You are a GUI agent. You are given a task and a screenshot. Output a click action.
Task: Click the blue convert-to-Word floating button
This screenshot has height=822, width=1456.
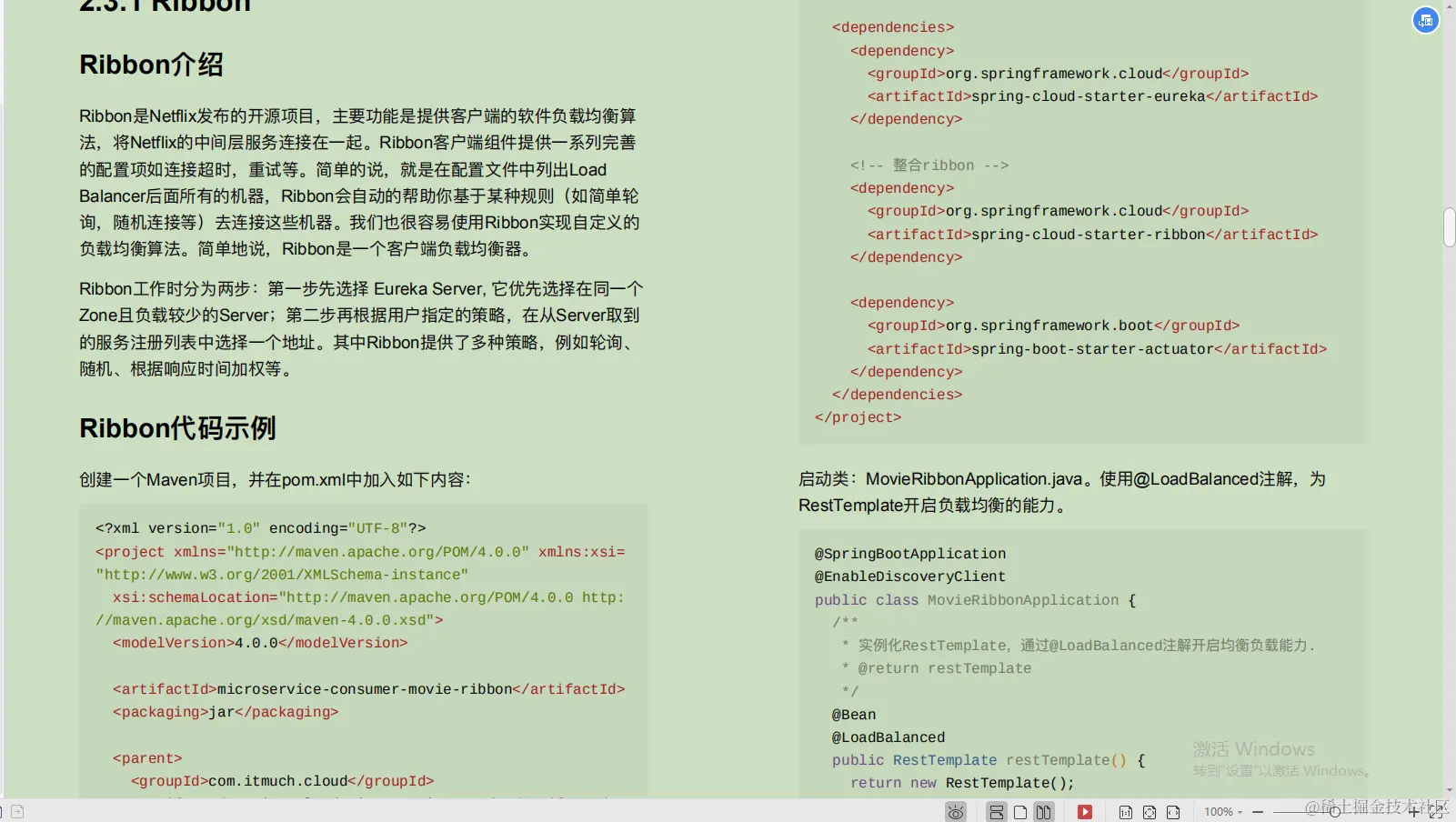1426,20
